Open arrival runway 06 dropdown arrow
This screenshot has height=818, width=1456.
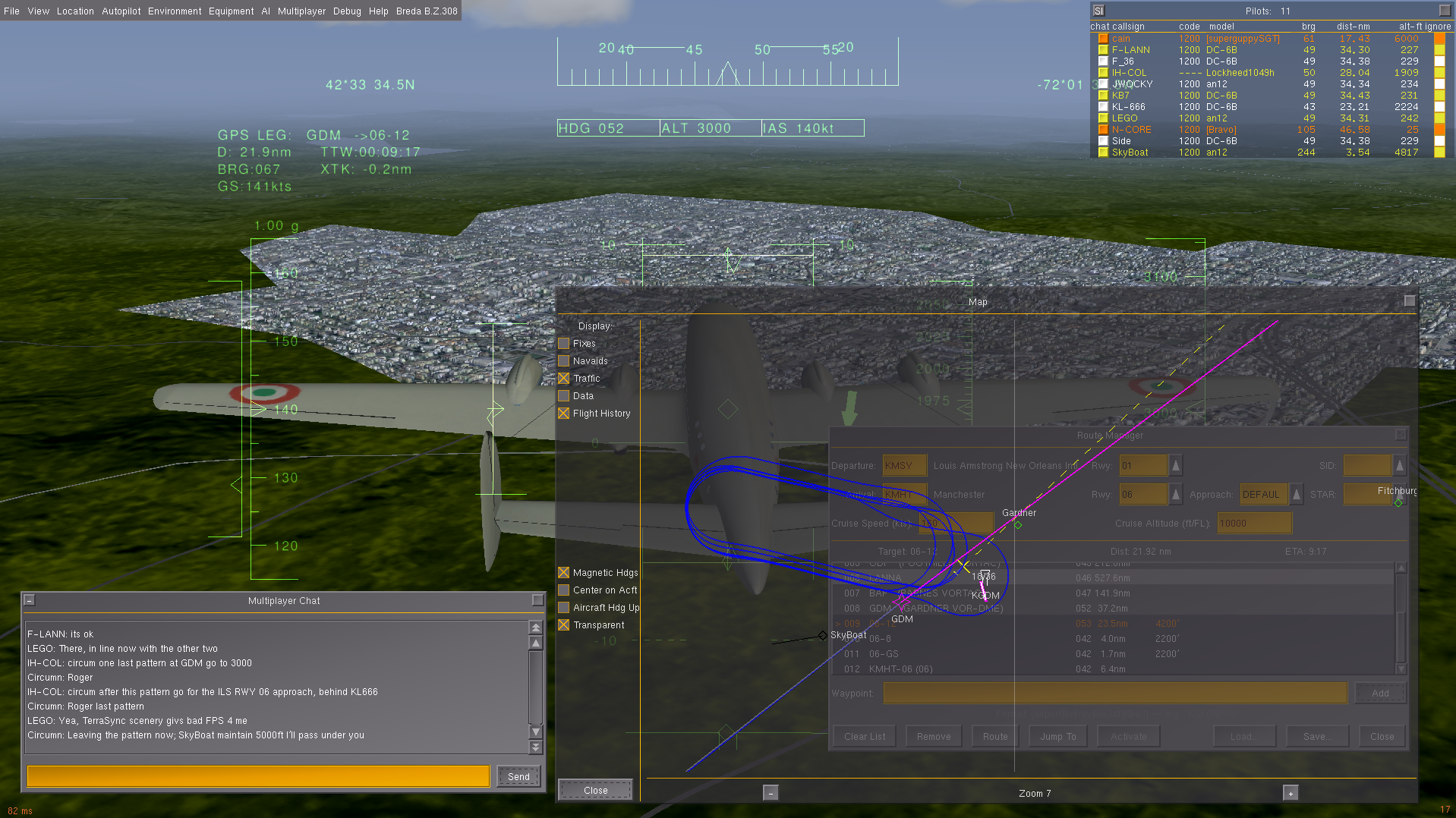coord(1176,494)
